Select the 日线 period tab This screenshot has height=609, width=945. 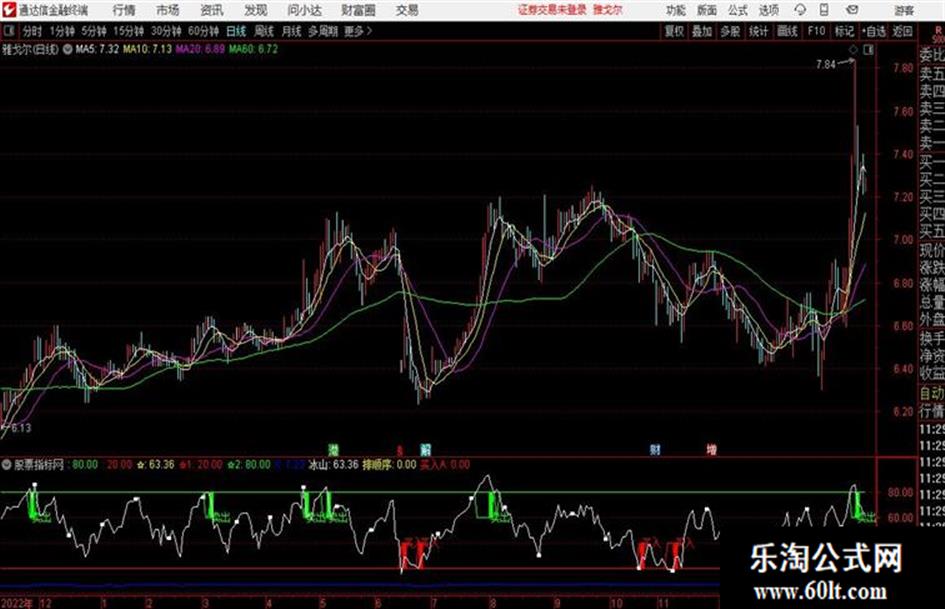tap(236, 31)
